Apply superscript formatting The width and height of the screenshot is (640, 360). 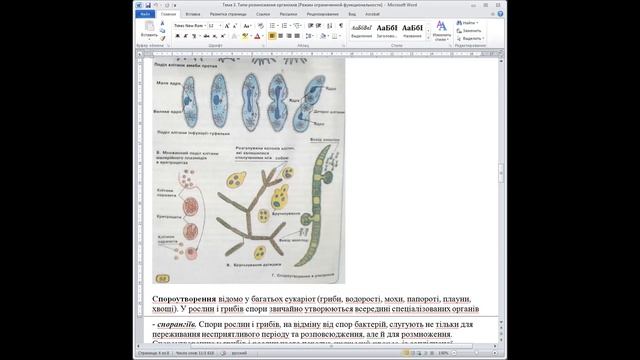[x=223, y=36]
